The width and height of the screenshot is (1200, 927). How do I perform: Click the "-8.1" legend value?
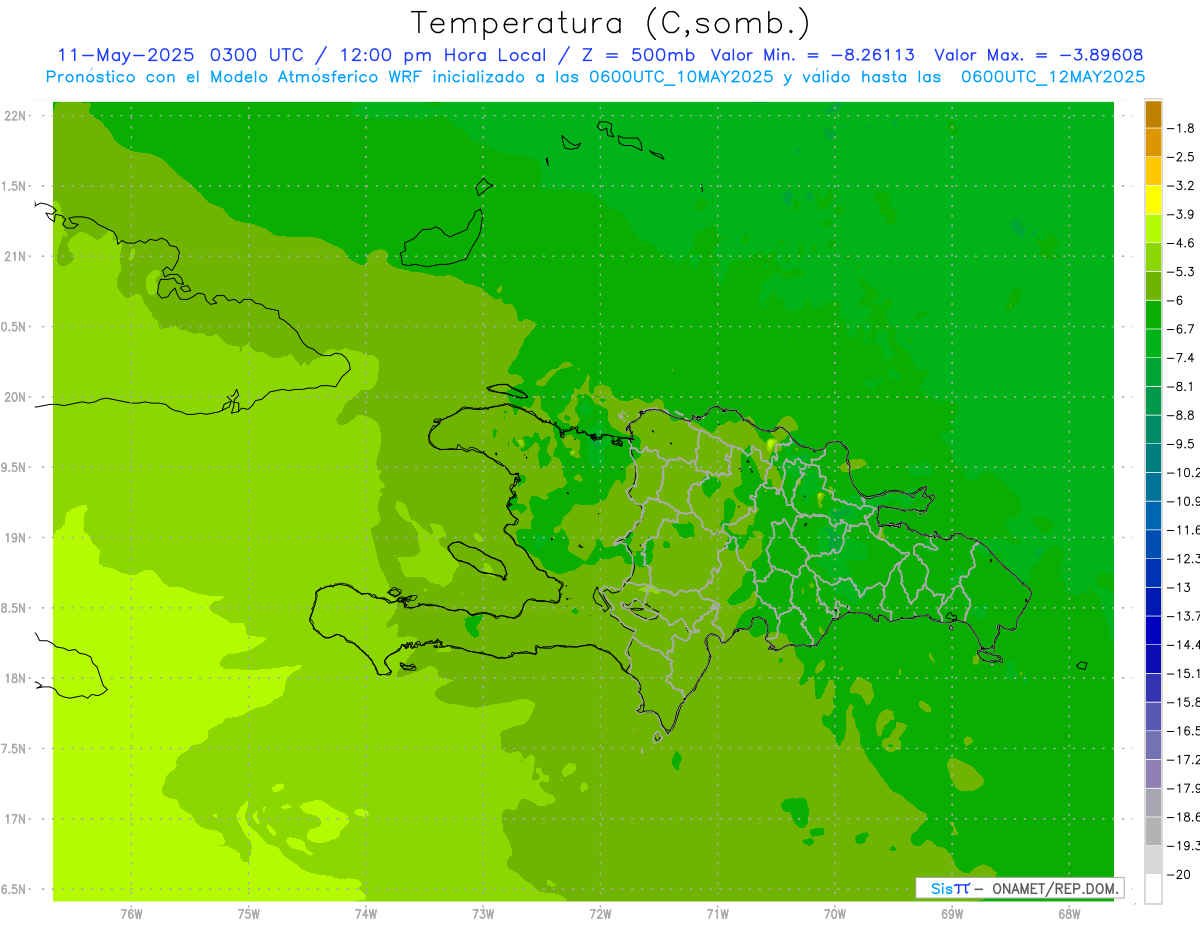point(1181,386)
